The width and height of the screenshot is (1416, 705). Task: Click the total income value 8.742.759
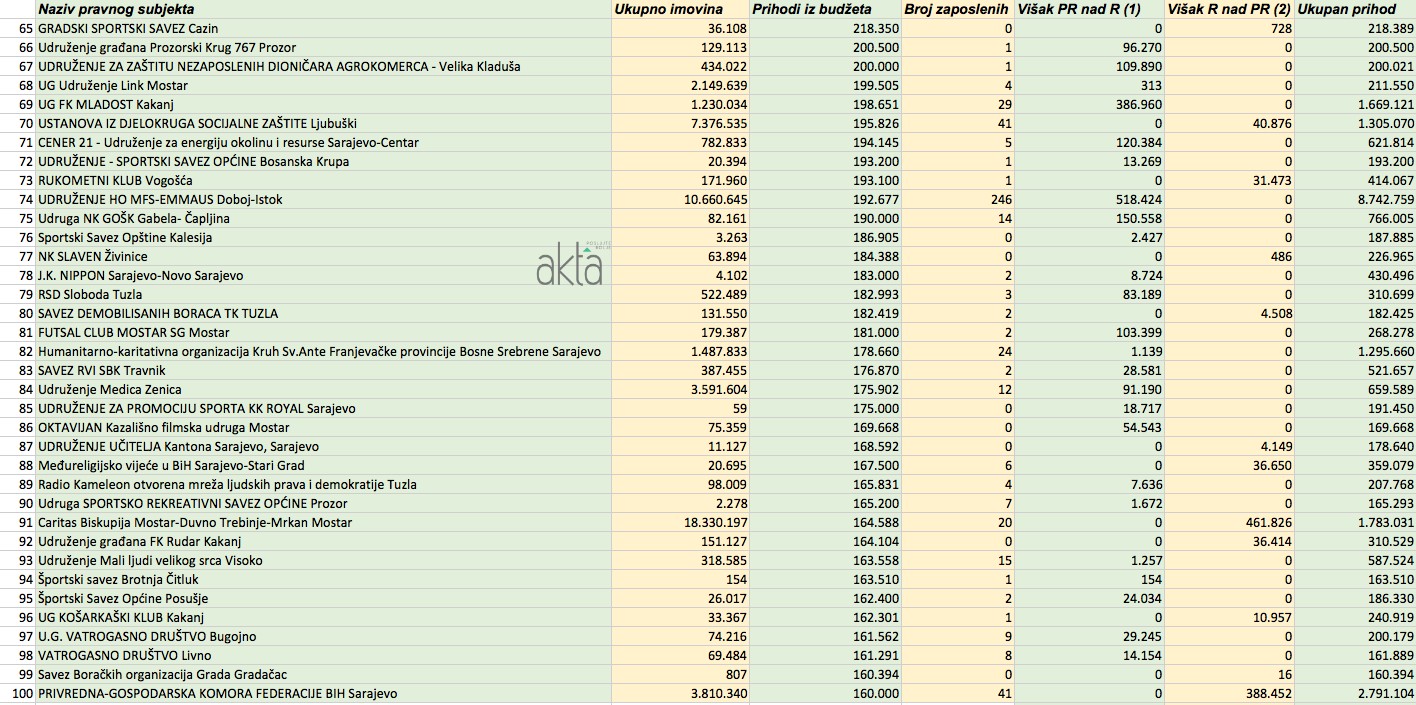tap(1378, 200)
